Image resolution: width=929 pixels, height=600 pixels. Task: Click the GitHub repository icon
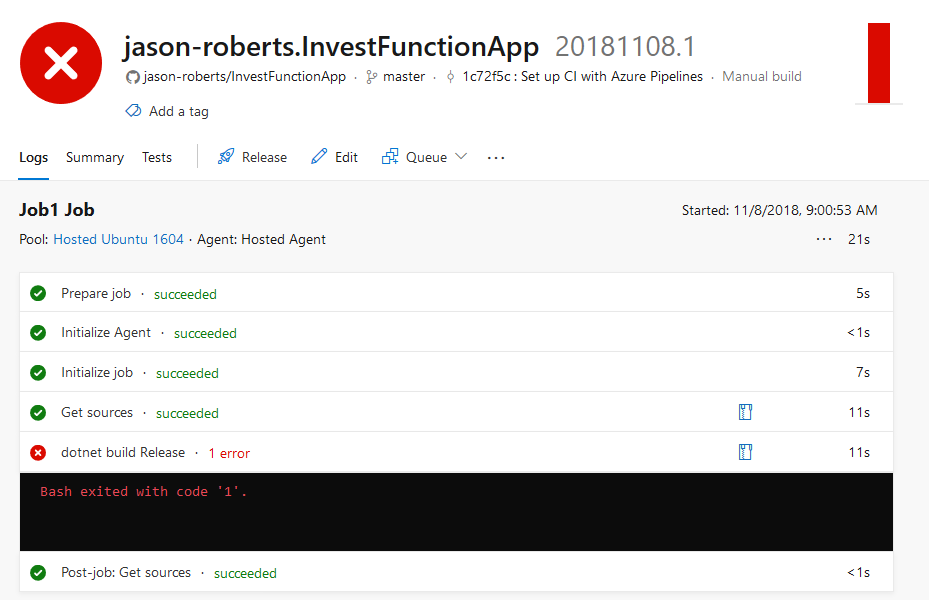click(x=131, y=76)
